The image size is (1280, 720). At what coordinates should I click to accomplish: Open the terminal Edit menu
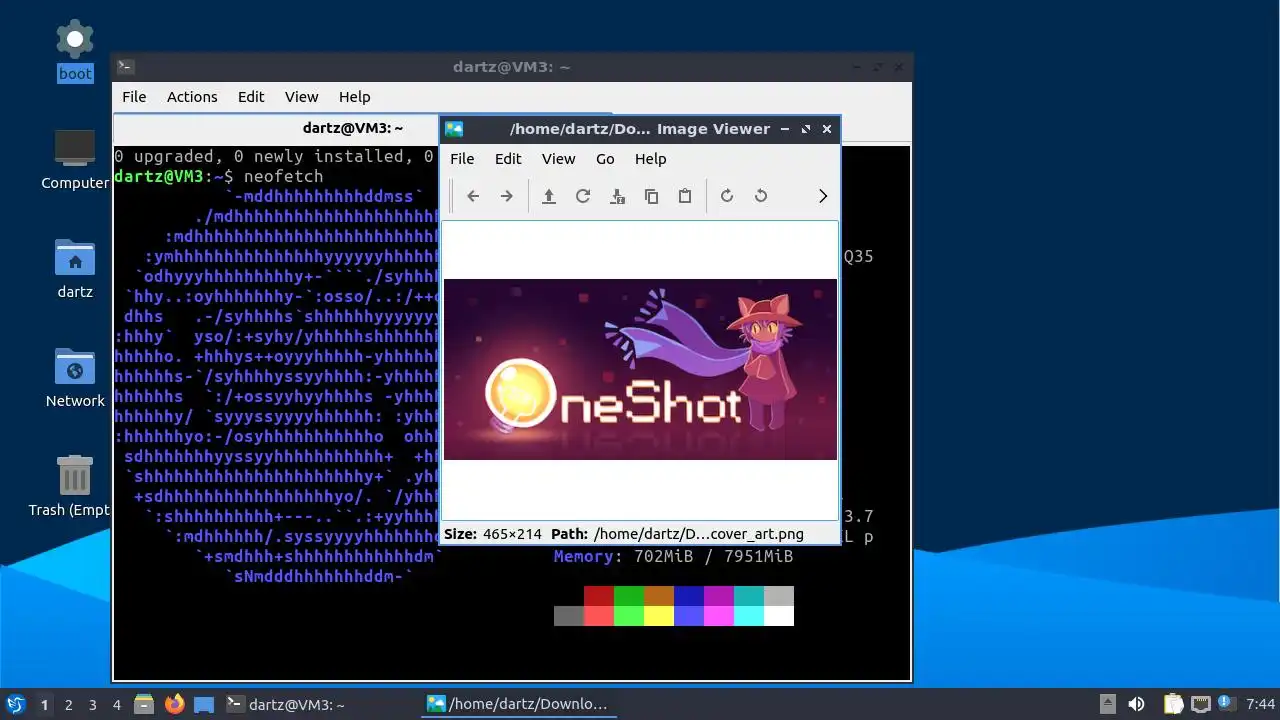coord(251,97)
